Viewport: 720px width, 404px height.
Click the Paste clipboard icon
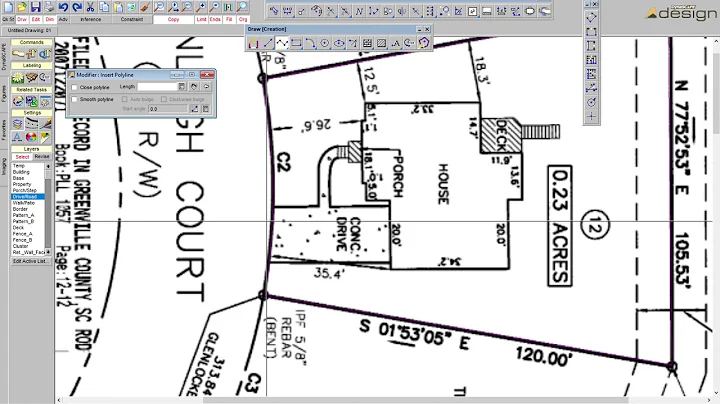coord(118,7)
